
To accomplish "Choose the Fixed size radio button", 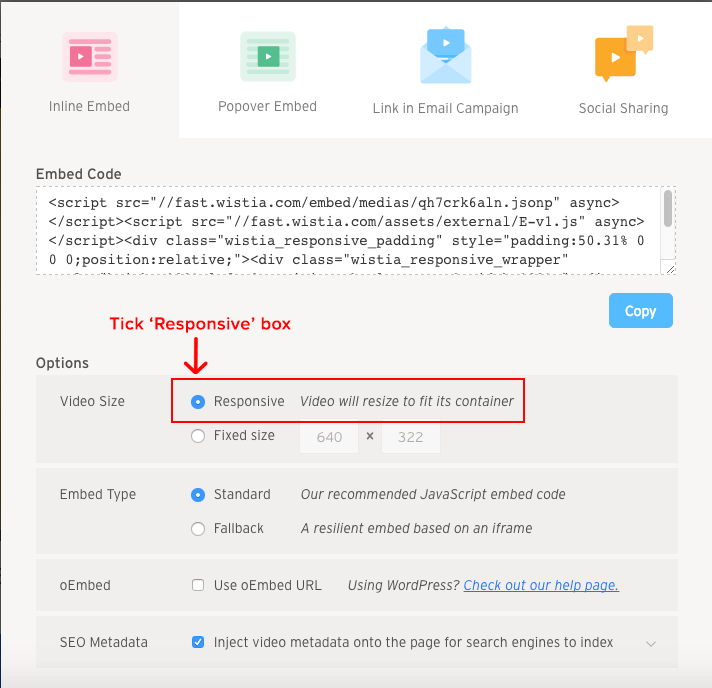I will [198, 436].
